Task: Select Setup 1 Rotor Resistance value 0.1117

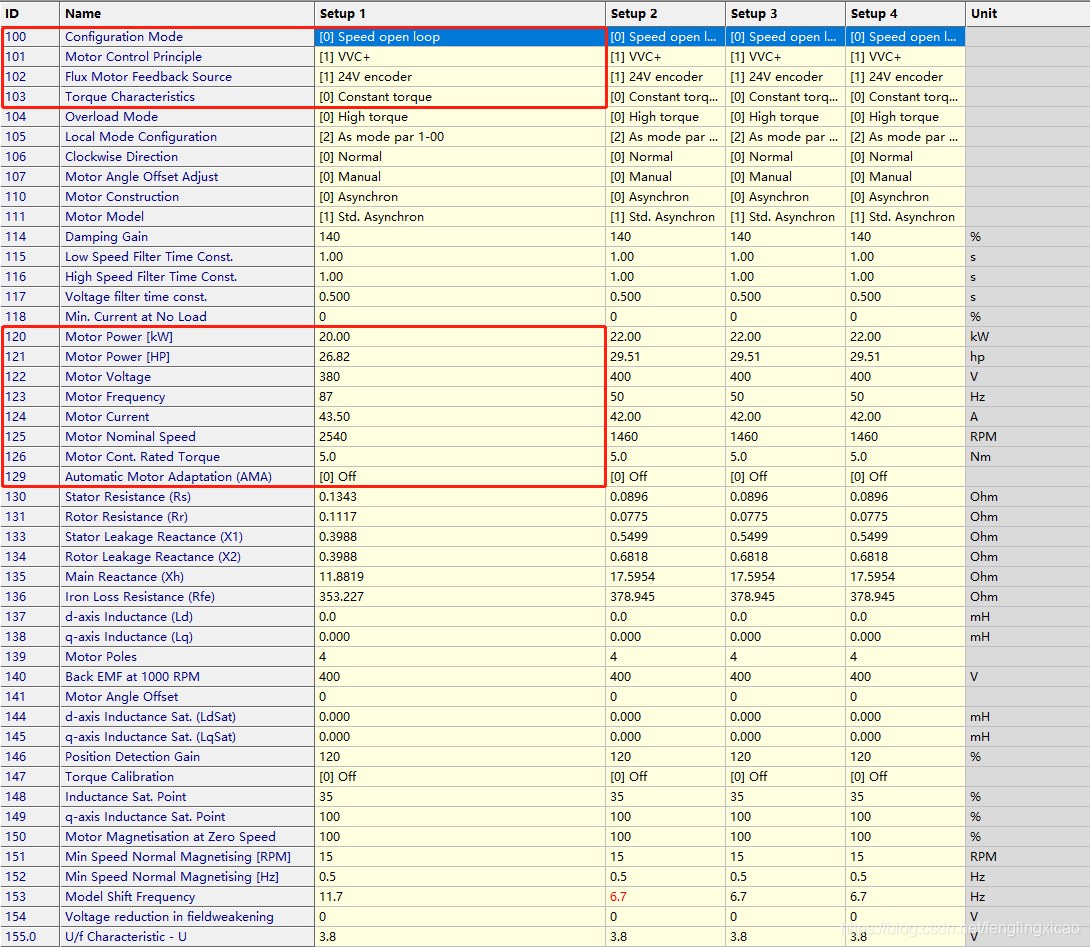Action: tap(459, 517)
